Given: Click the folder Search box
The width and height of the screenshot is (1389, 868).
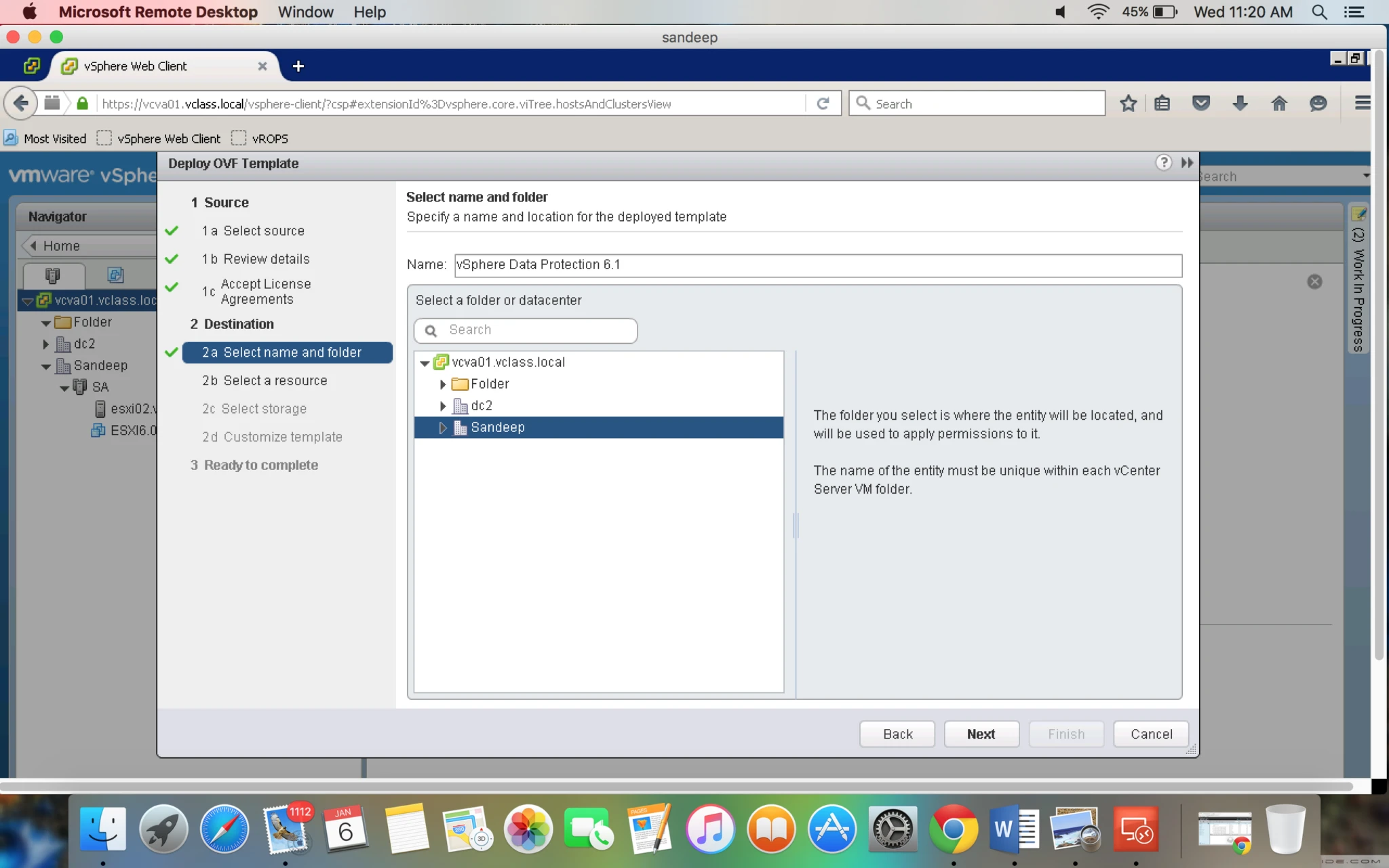Looking at the screenshot, I should pyautogui.click(x=526, y=331).
